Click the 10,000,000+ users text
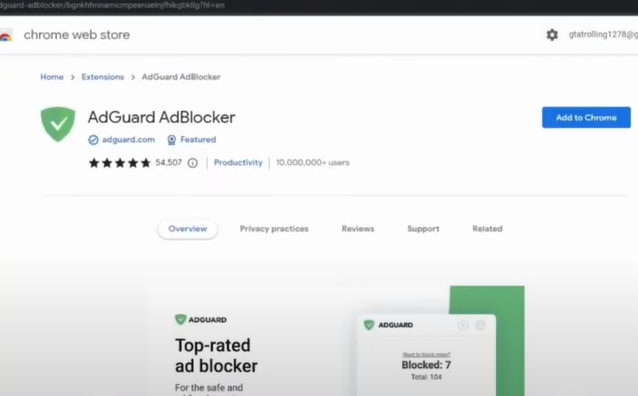The height and width of the screenshot is (396, 638). click(x=312, y=163)
